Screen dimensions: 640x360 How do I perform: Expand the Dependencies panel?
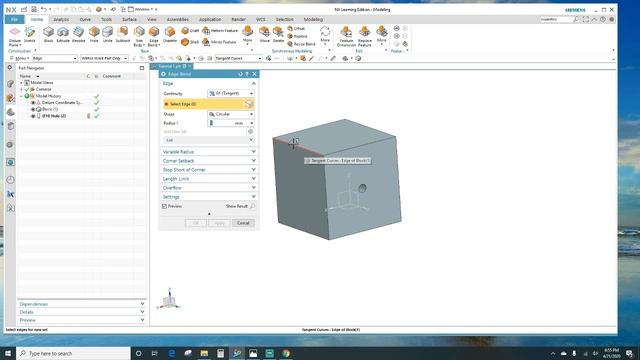(x=82, y=304)
